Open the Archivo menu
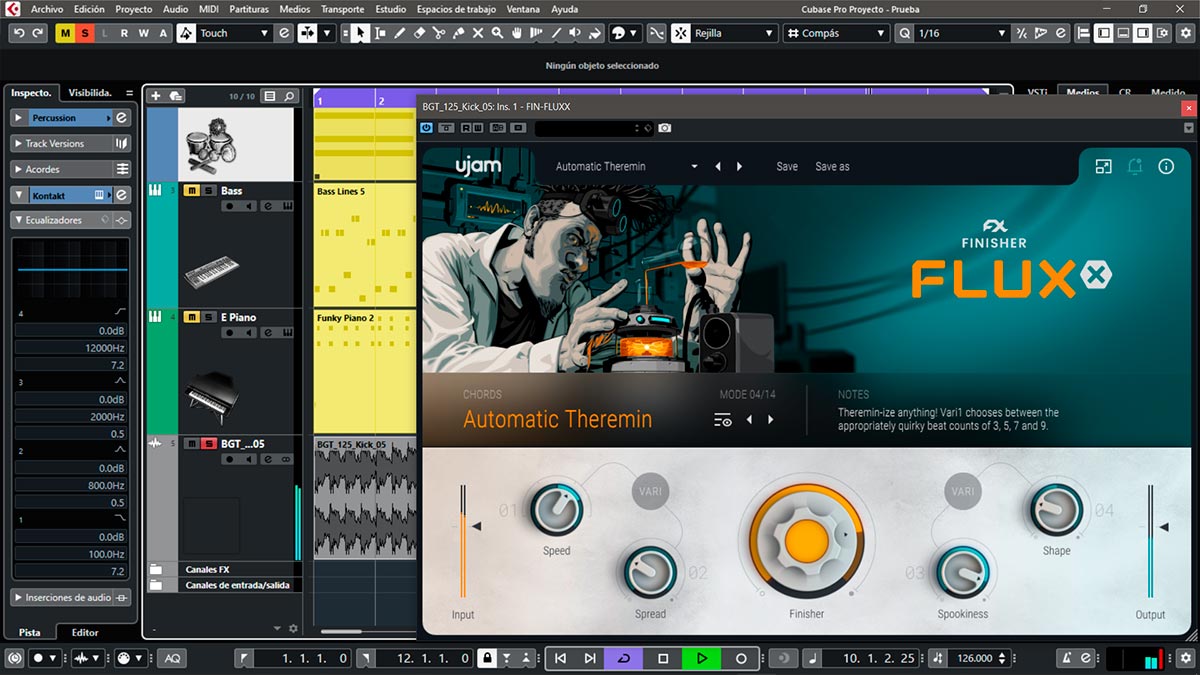 [47, 9]
